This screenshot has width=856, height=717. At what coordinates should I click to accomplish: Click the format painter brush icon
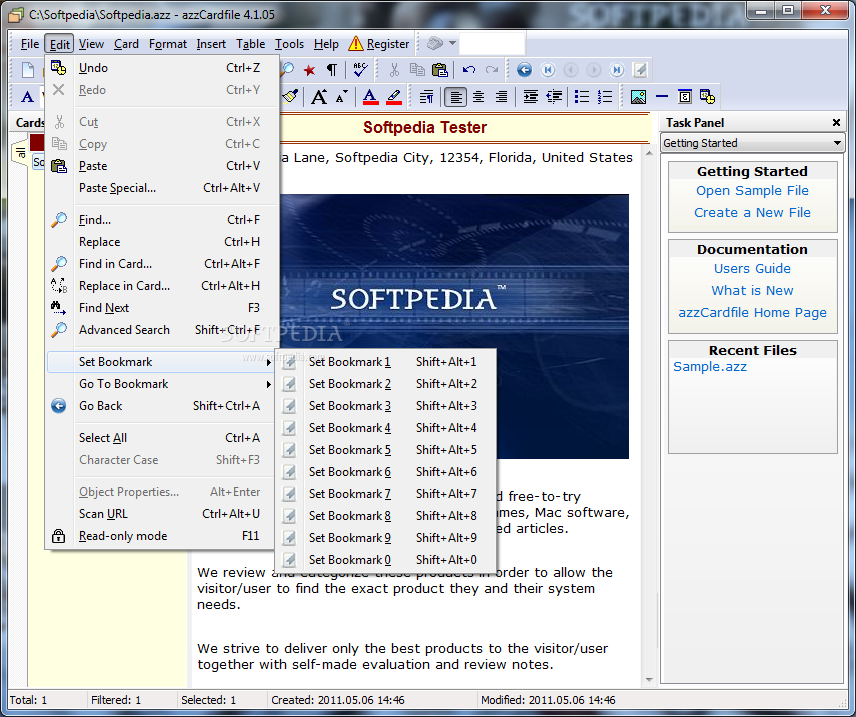[290, 97]
